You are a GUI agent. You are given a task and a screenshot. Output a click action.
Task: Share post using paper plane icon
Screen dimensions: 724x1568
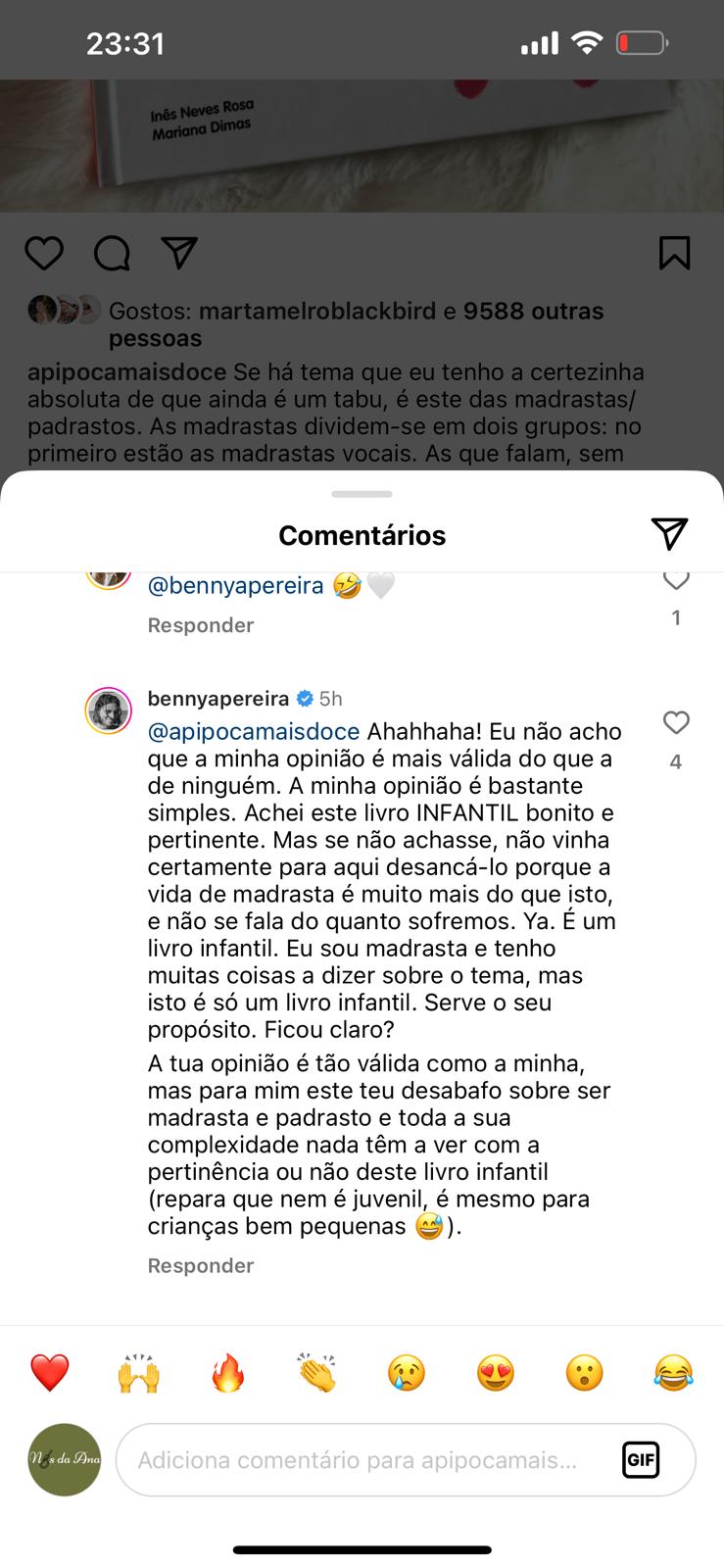(x=179, y=253)
